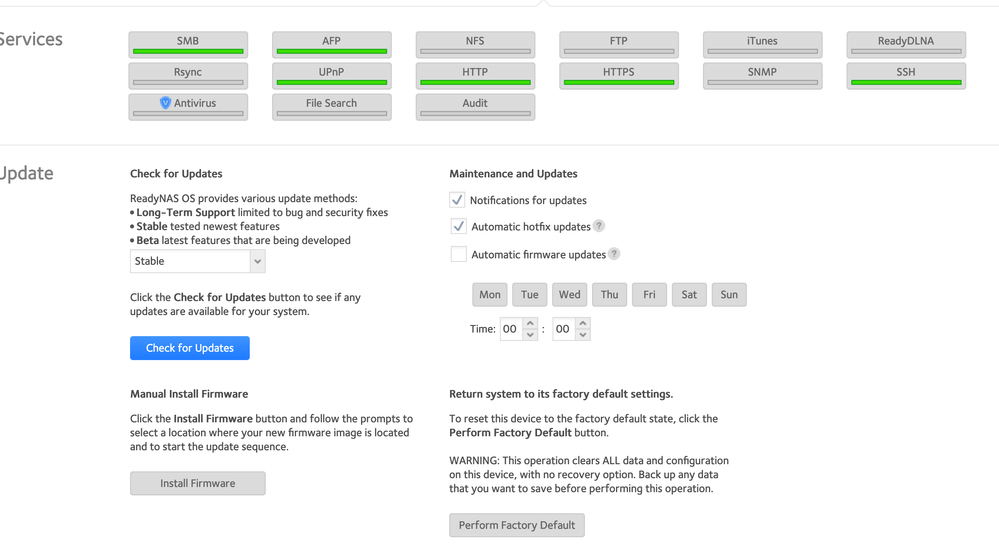Toggle the SSH service
Screen dimensions: 999x555
click(x=906, y=75)
